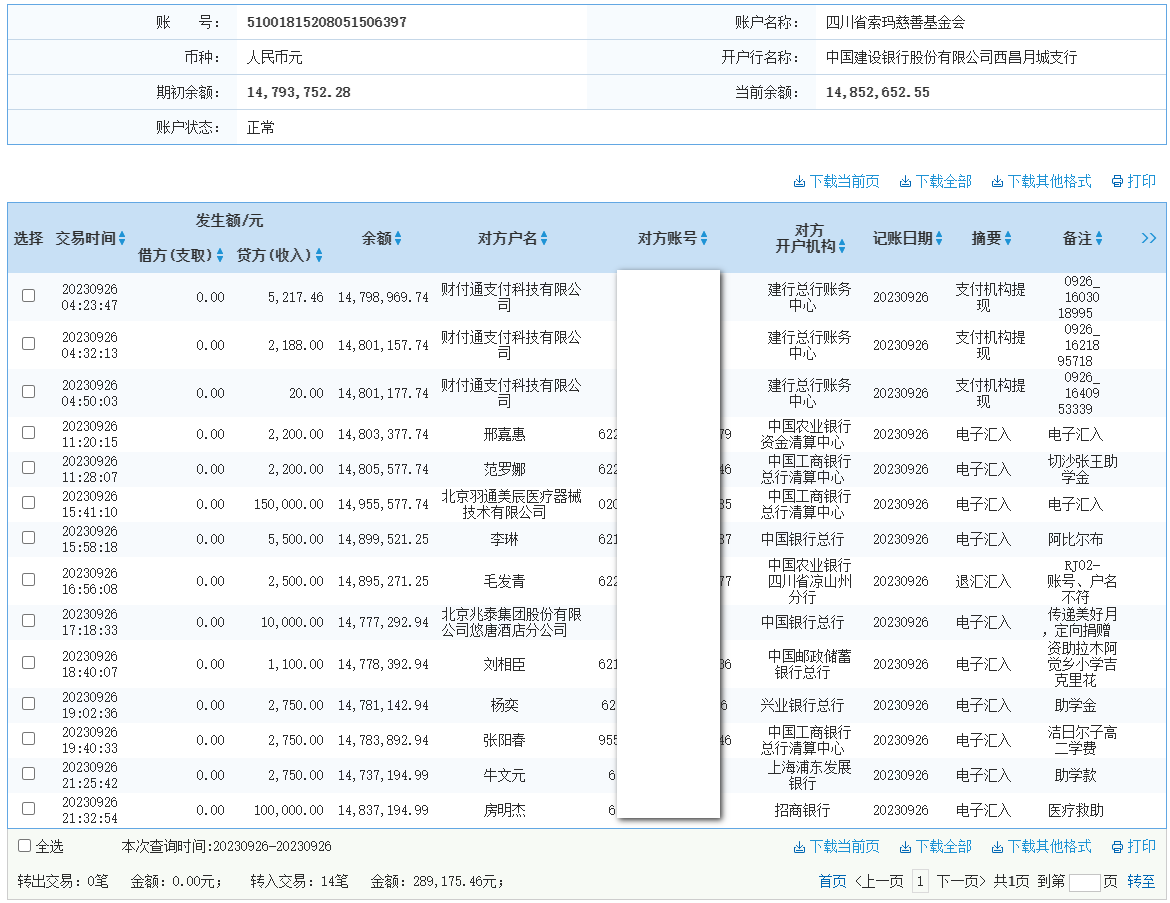Click top 打印 print link
Screen dimensions: 1170x903
click(x=1133, y=181)
